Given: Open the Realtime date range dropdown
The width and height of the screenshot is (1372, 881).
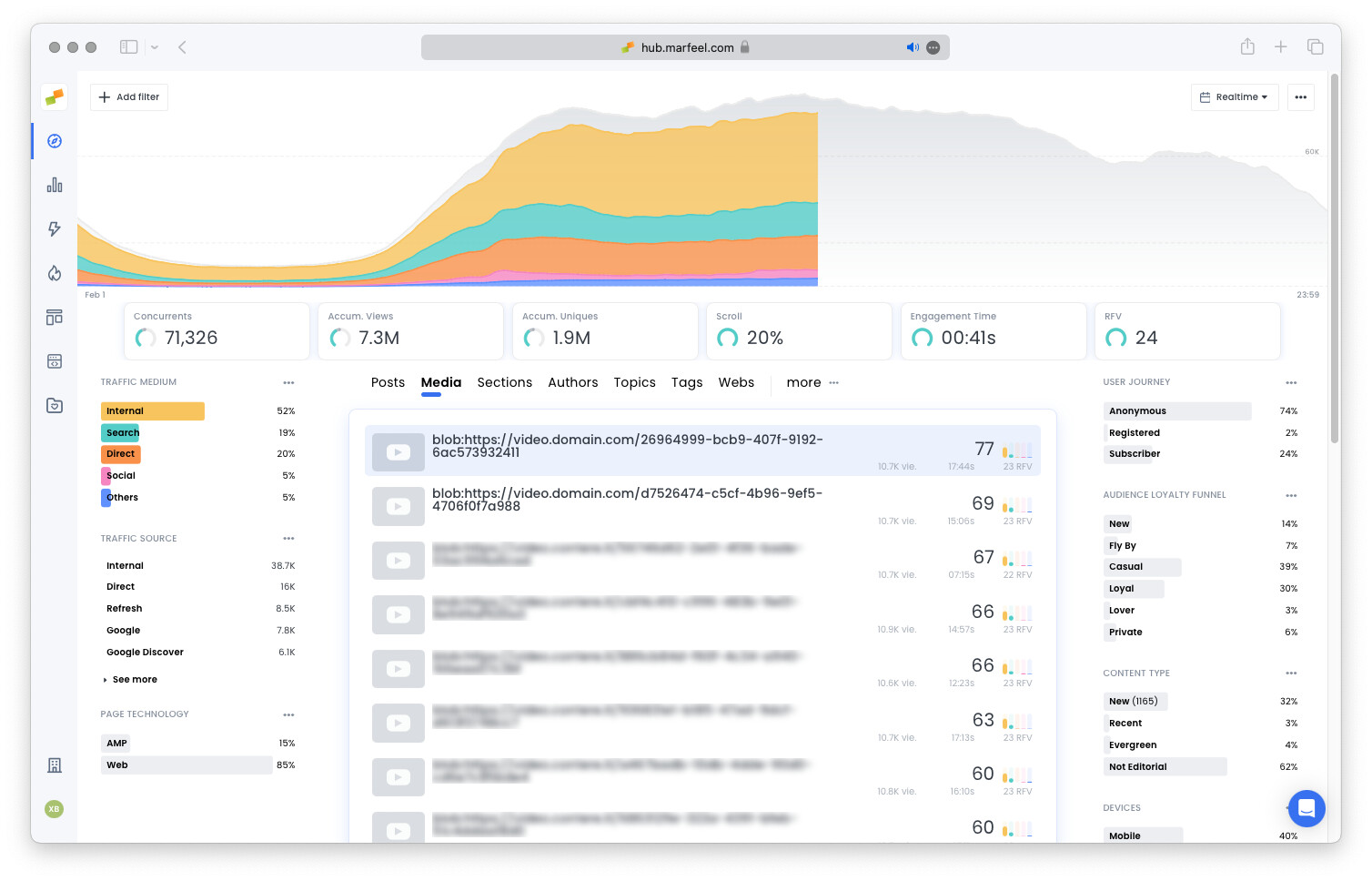Looking at the screenshot, I should pyautogui.click(x=1235, y=96).
